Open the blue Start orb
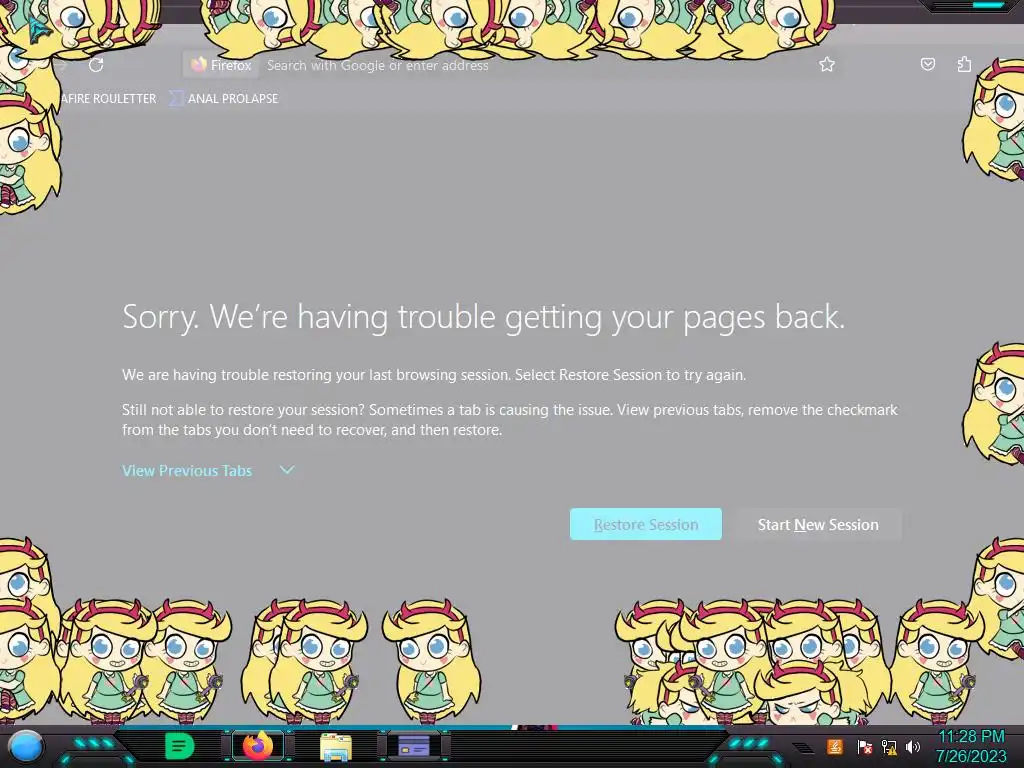Screen dimensions: 1024x768 (x=26, y=746)
